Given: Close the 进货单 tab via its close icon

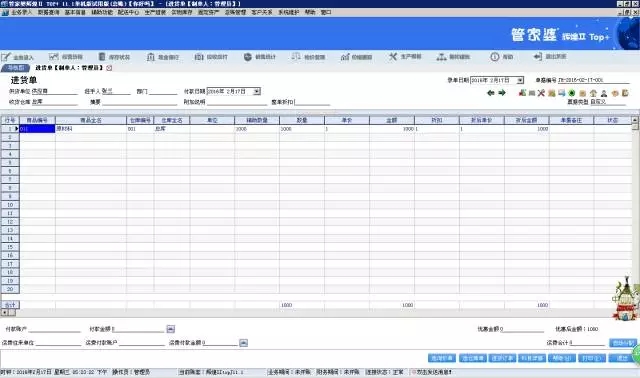Looking at the screenshot, I should coord(109,68).
